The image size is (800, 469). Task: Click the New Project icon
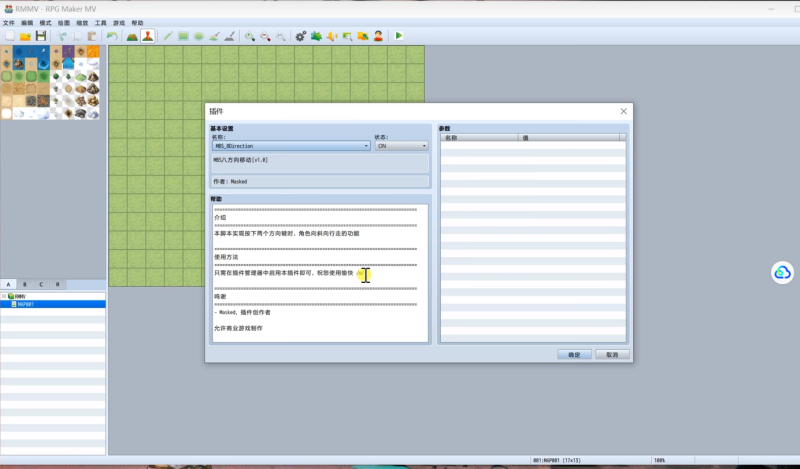[10, 36]
